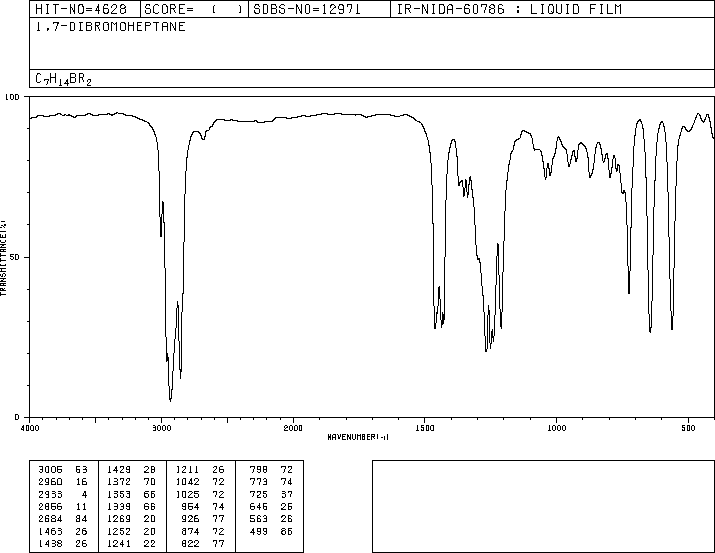Select the 725 peak table entry
Viewport: 715px width, 553px height.
259,494
